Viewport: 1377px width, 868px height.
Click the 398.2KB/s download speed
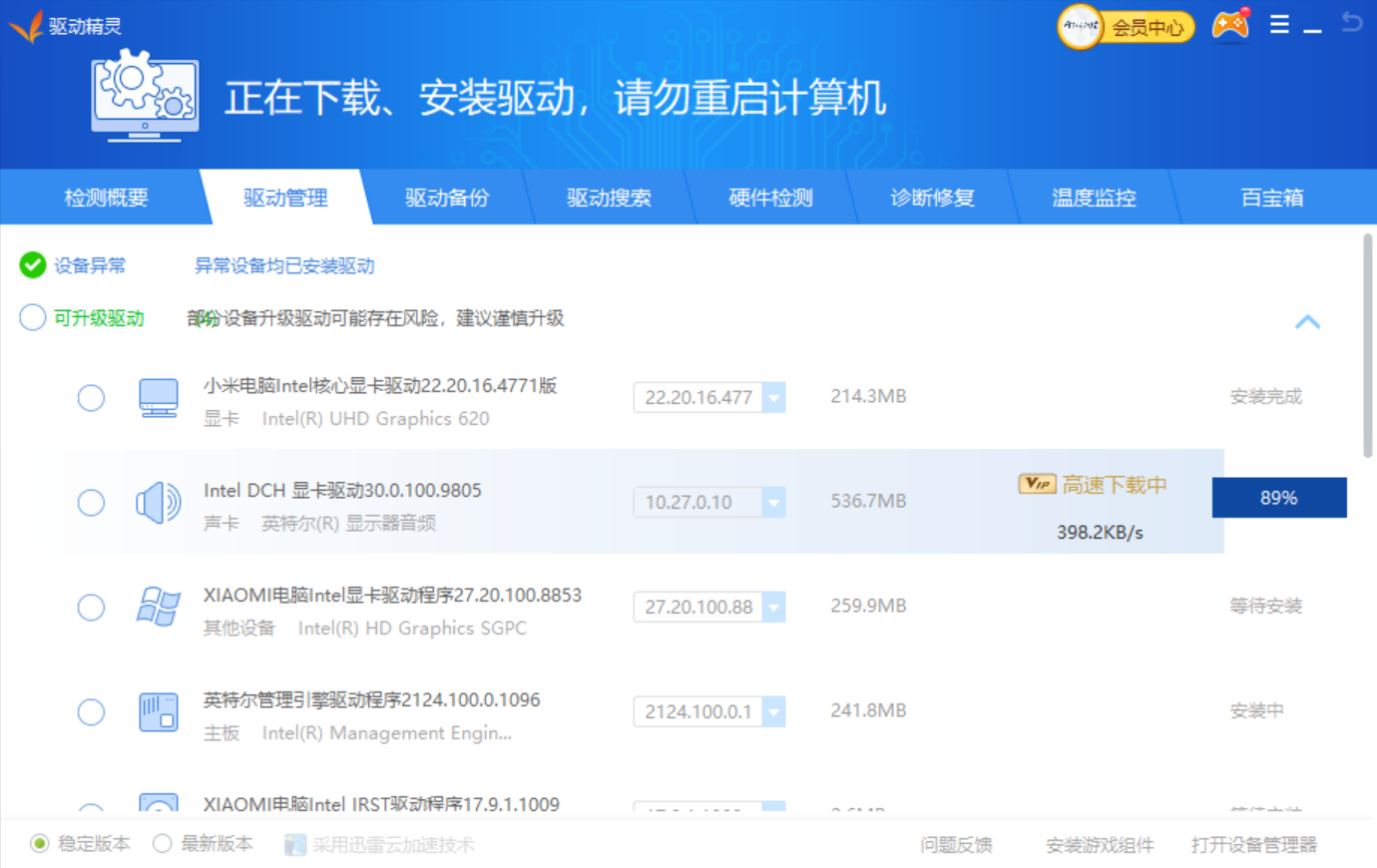pyautogui.click(x=1100, y=532)
